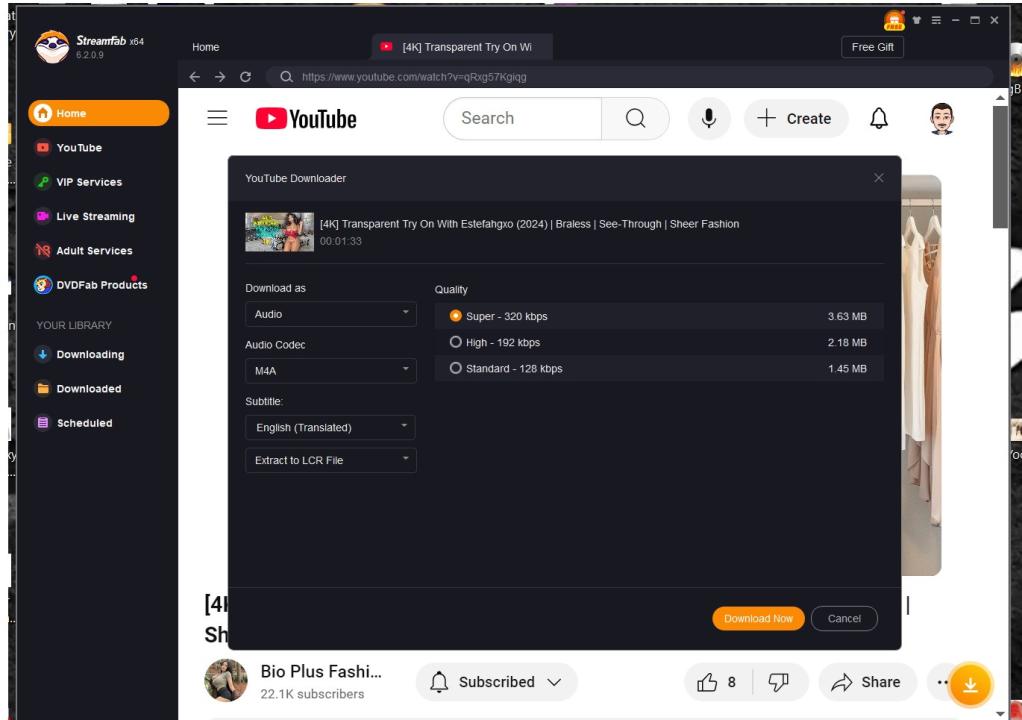Click the scroll up arrow of the page
Image resolution: width=1022 pixels, height=720 pixels.
coord(1000,98)
